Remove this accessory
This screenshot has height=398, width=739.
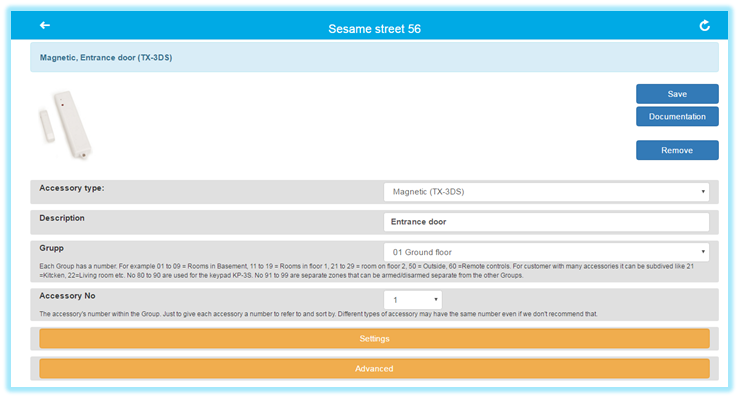click(x=677, y=150)
